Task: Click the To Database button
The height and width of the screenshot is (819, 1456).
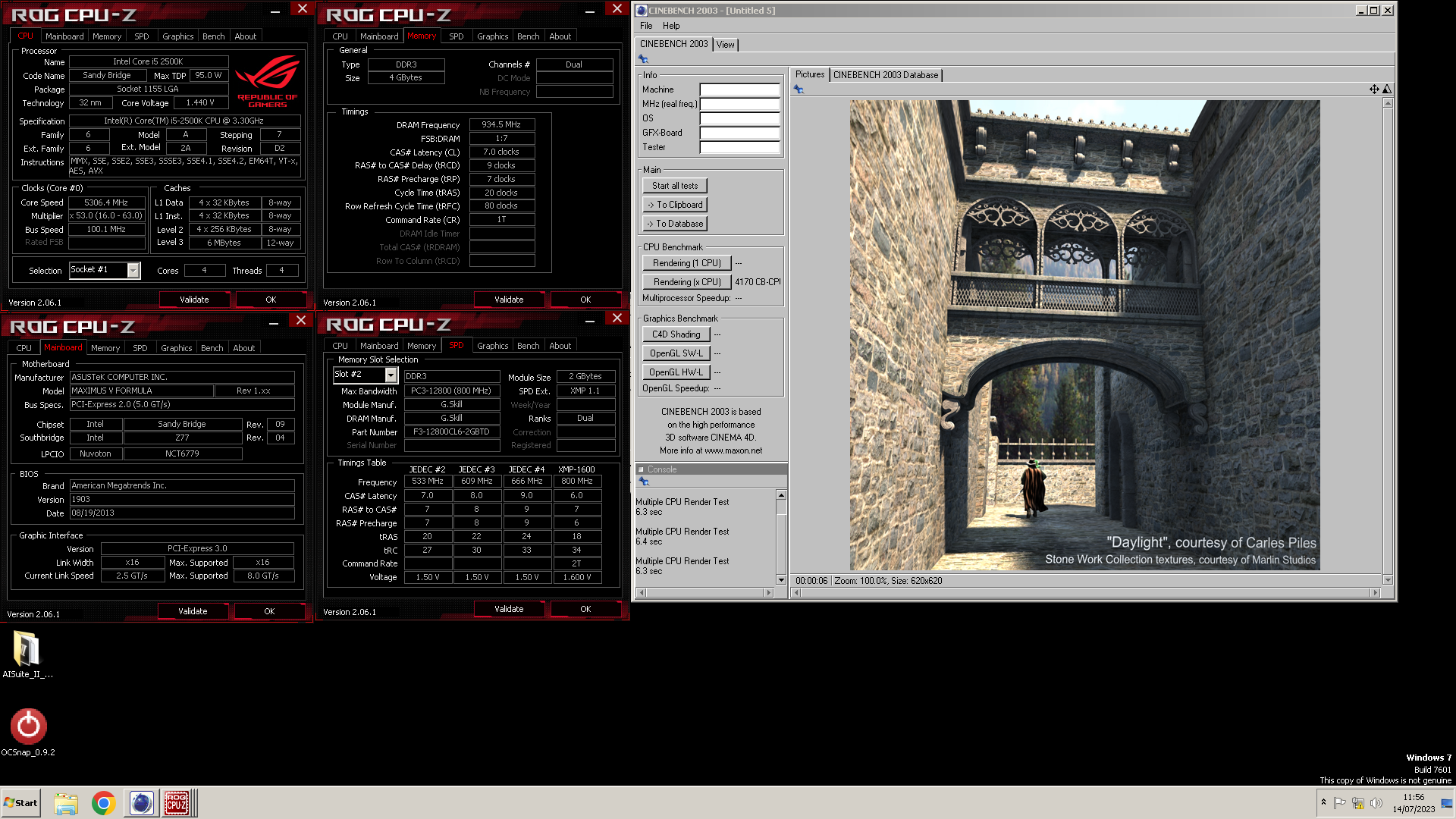Action: pyautogui.click(x=675, y=224)
